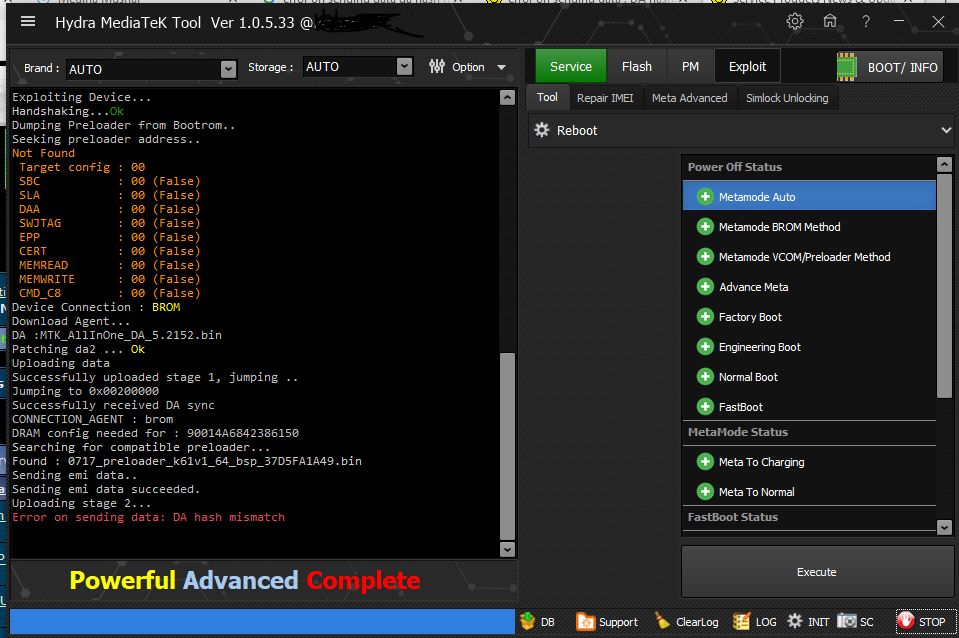Click the blue progress bar
Viewport: 959px width, 638px height.
262,621
